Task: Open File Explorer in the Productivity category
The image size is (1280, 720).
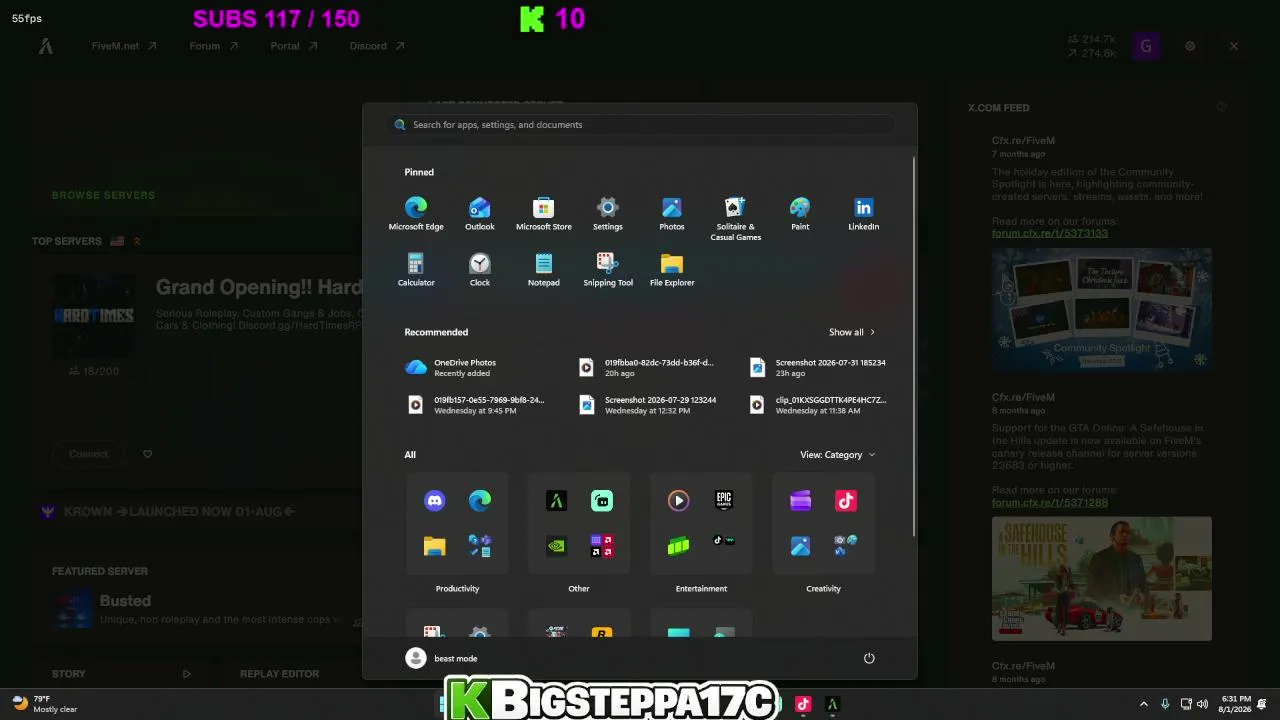Action: [x=435, y=546]
